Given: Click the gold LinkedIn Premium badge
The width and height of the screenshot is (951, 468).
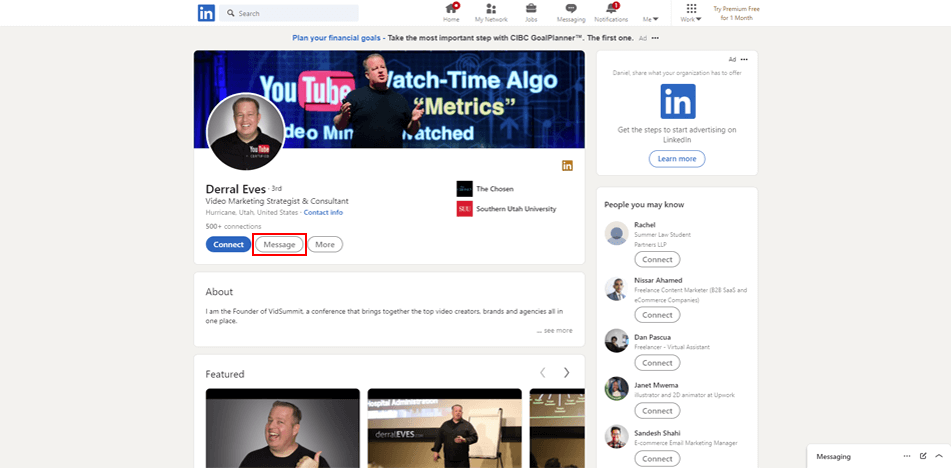Looking at the screenshot, I should [567, 165].
